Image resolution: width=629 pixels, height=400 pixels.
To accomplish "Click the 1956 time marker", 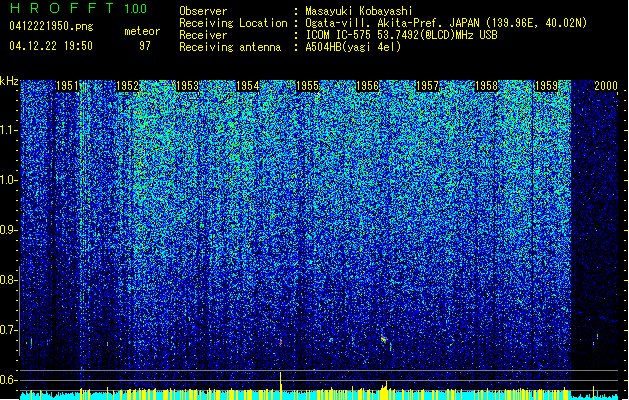I will tap(367, 86).
